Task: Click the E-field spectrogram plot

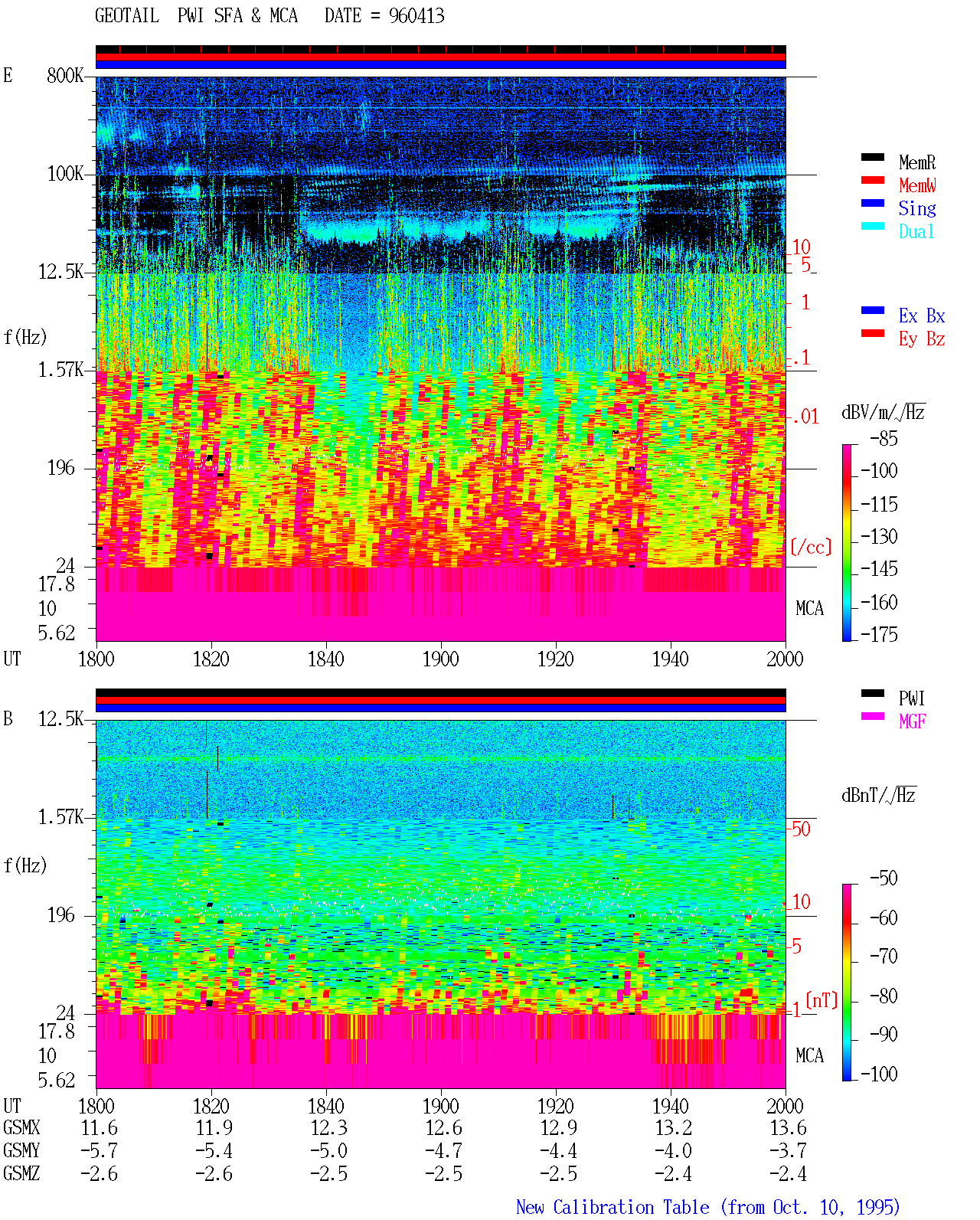Action: (441, 358)
